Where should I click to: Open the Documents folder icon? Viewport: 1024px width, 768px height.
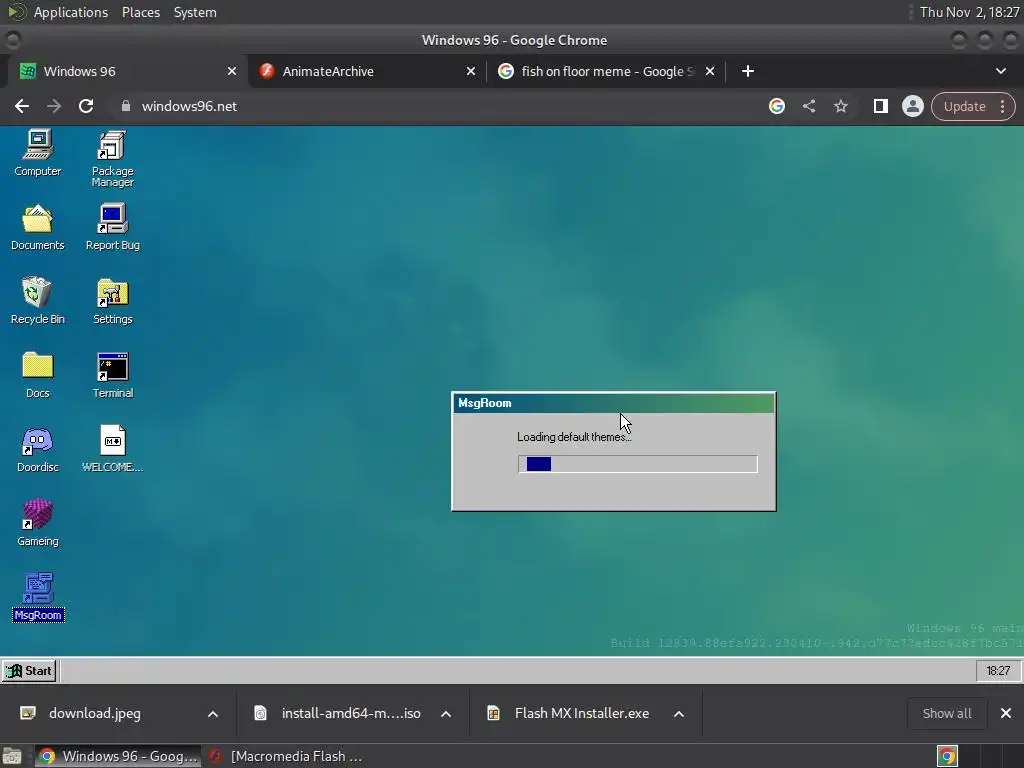tap(37, 227)
